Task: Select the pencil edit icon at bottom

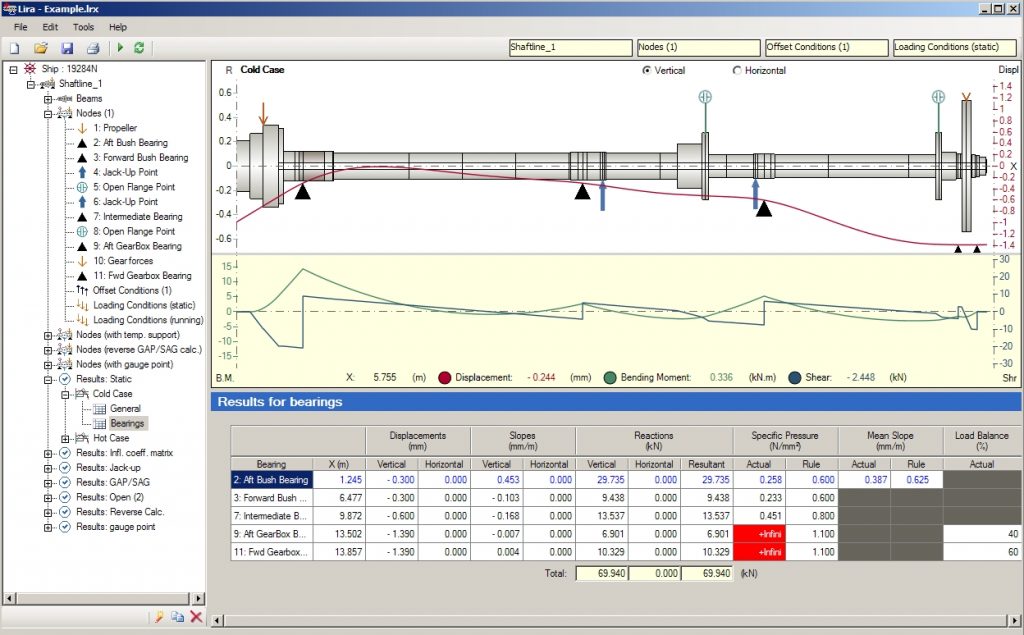Action: coord(159,617)
